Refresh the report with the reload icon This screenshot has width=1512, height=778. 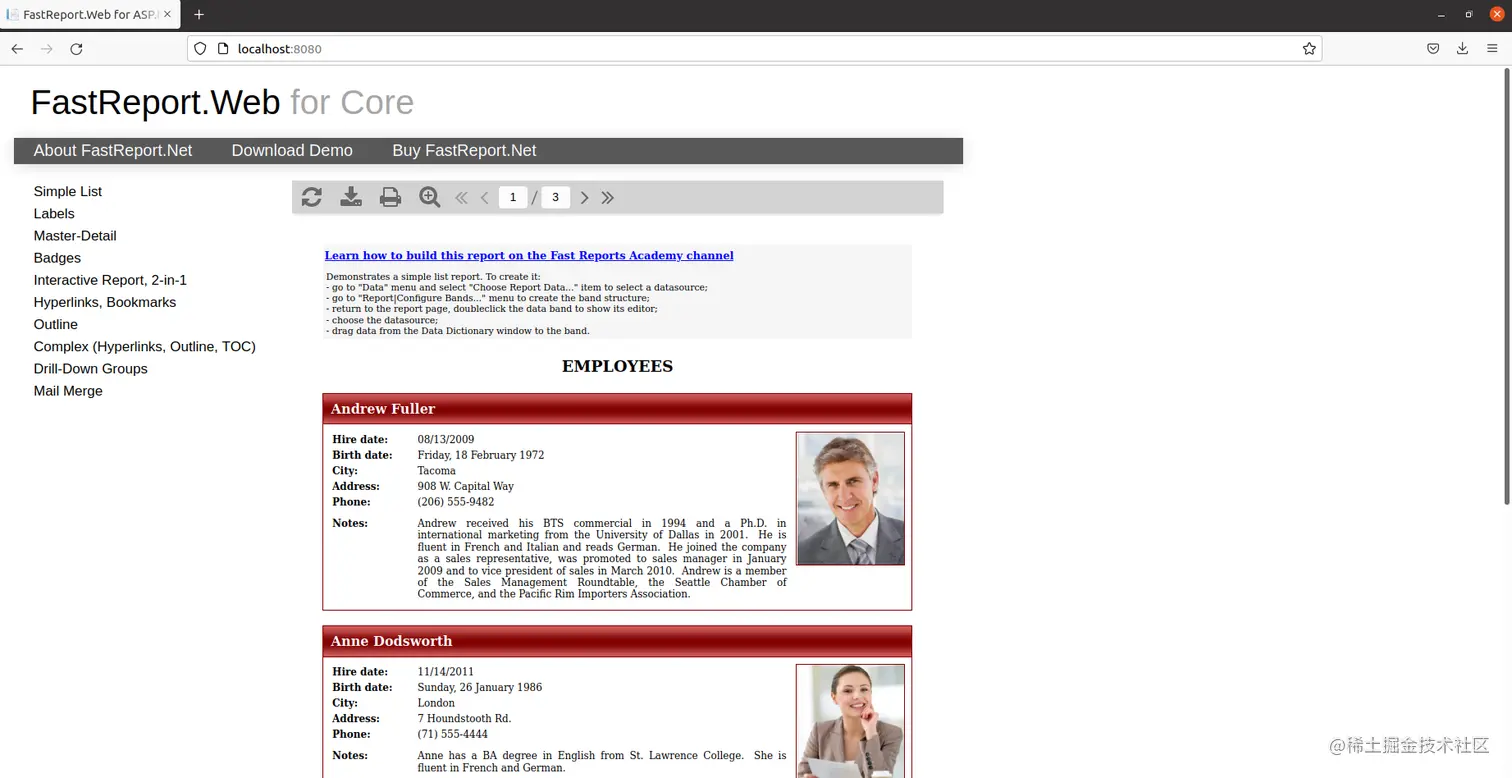click(x=312, y=197)
